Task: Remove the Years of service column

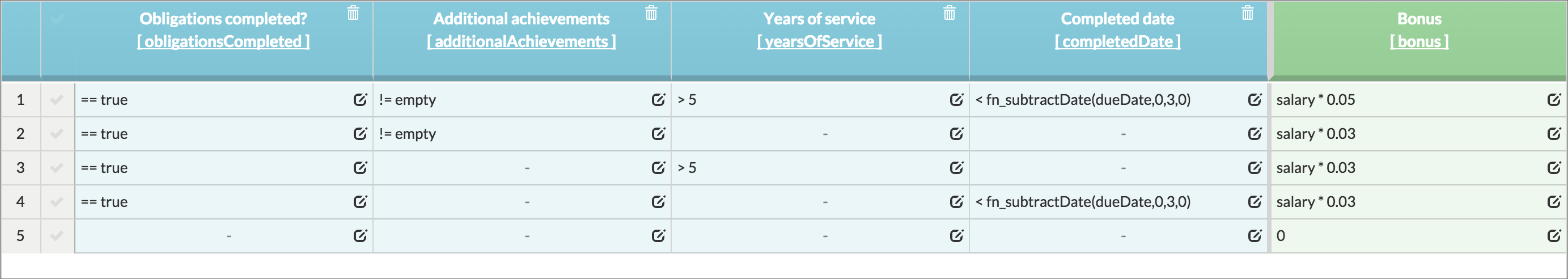Action: tap(950, 13)
